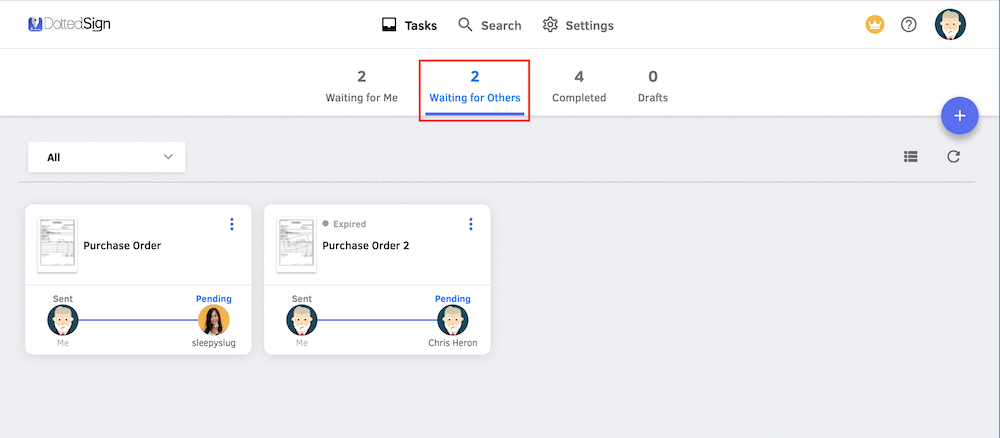Select the Waiting for Others tab
Image resolution: width=1000 pixels, height=438 pixels.
point(475,87)
